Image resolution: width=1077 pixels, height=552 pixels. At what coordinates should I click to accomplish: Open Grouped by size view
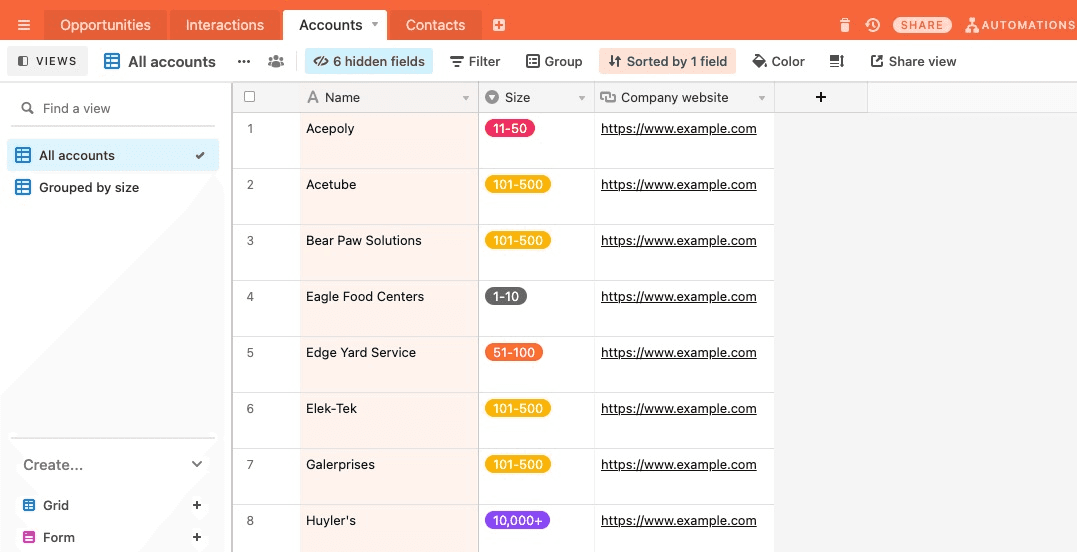click(x=113, y=187)
